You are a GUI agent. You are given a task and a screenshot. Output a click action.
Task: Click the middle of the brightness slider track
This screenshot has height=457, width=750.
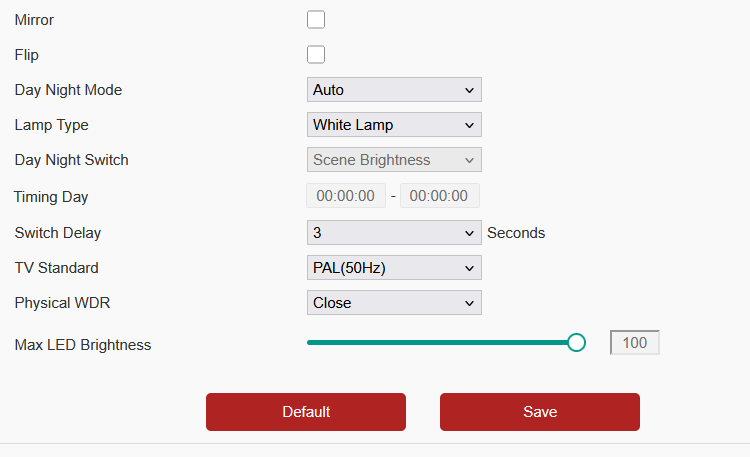pos(442,343)
